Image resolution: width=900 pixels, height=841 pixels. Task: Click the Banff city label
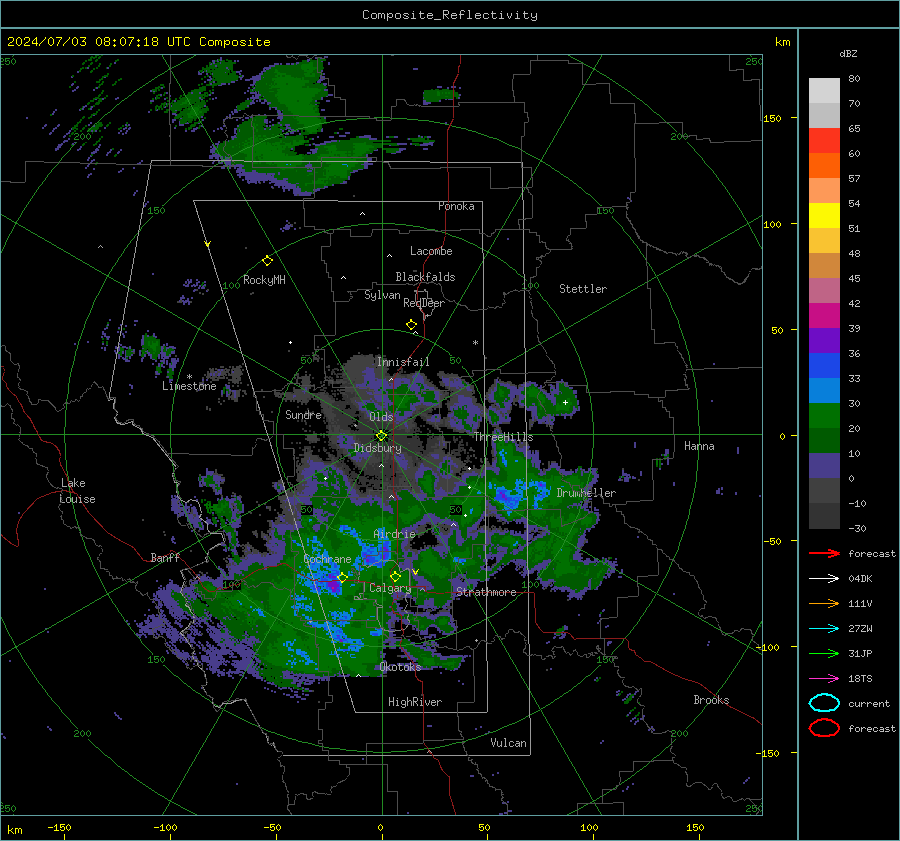click(165, 557)
